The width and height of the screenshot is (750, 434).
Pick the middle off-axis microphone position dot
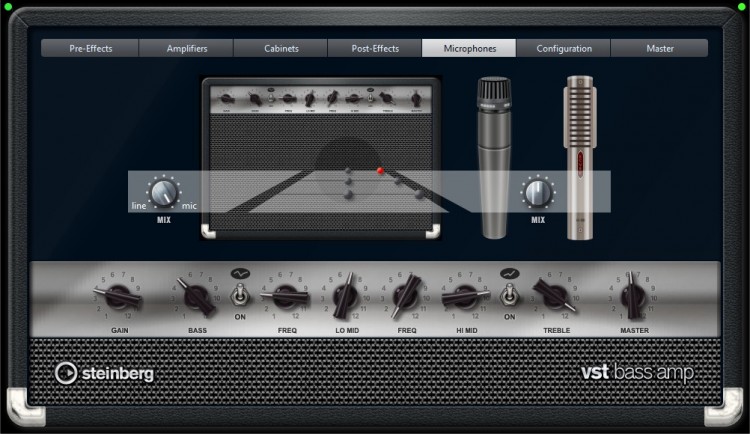point(398,181)
